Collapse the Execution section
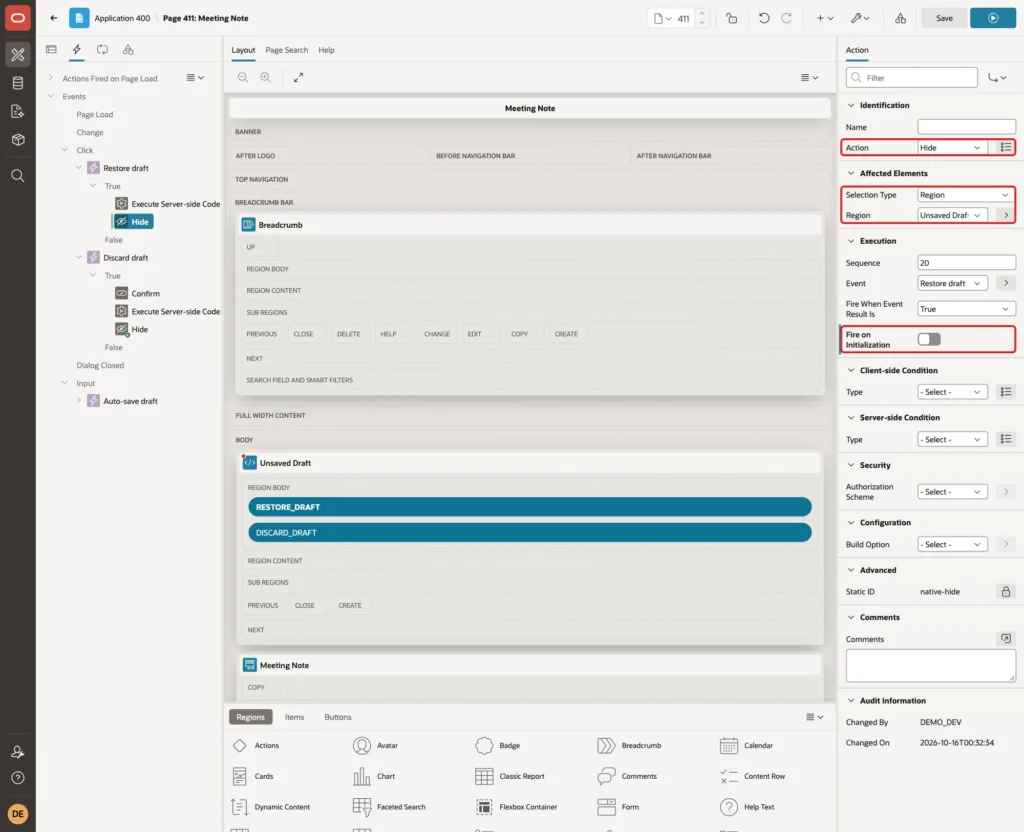The height and width of the screenshot is (832, 1024). 850,241
